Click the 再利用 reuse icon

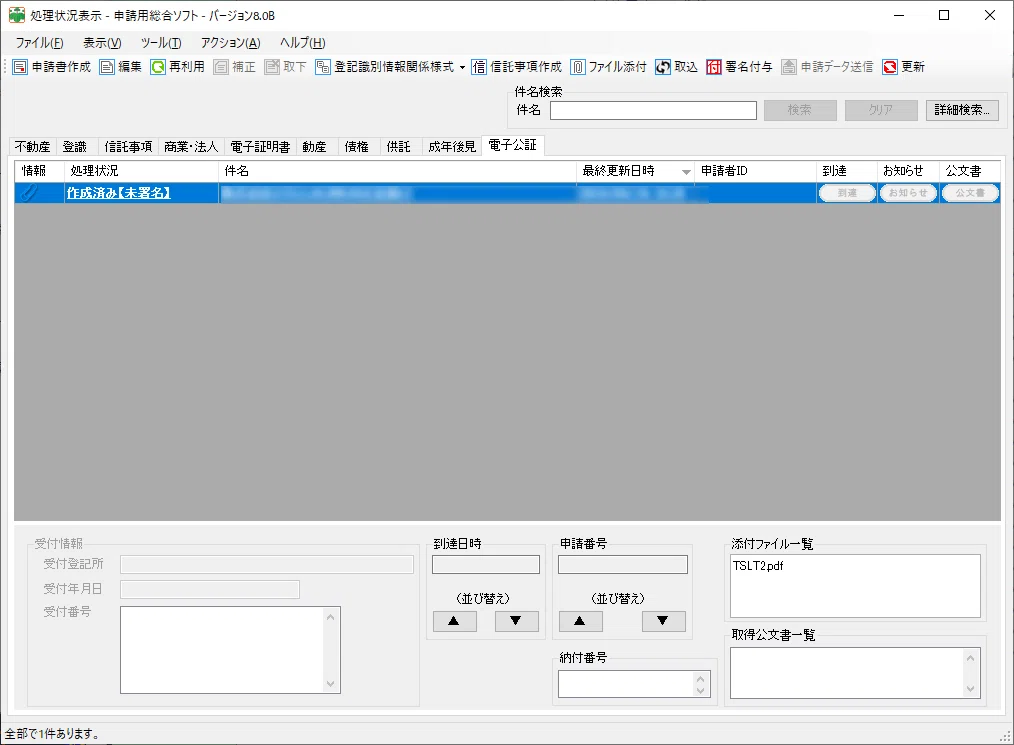click(158, 67)
